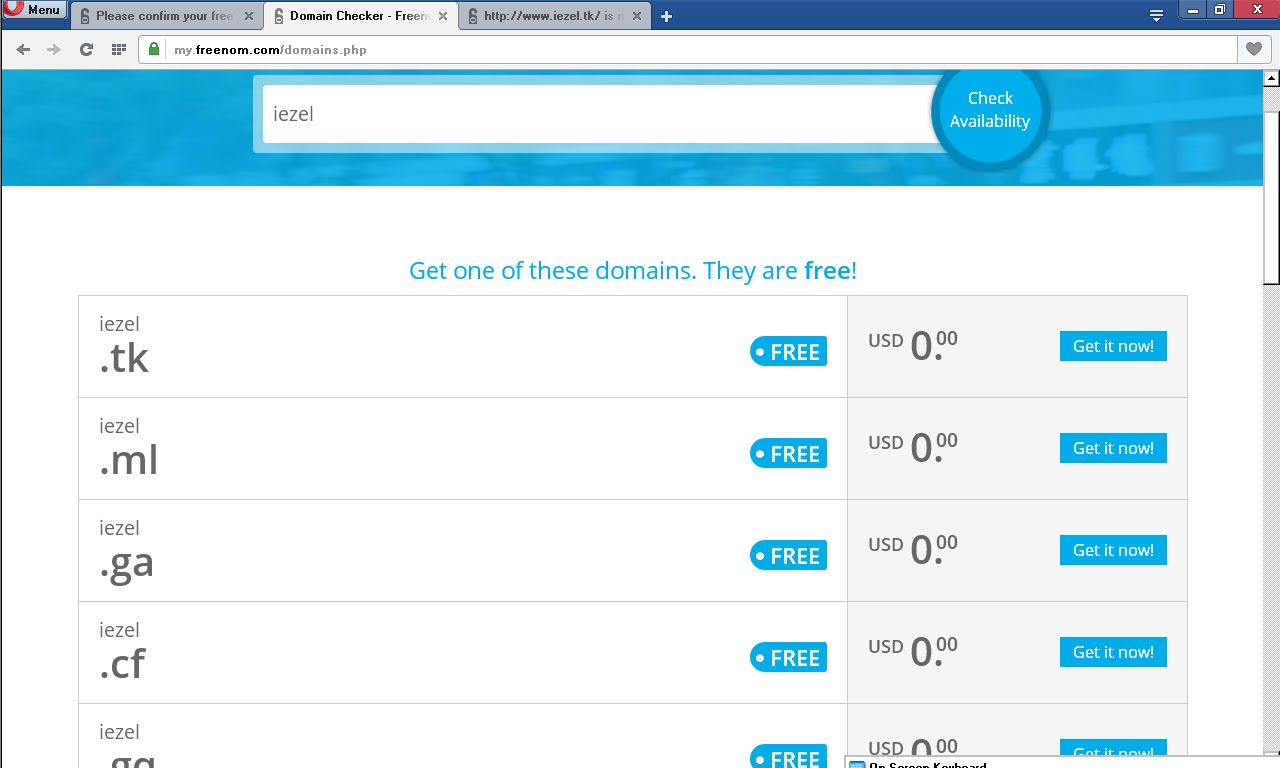Close the 'Please confirm your free' tab
This screenshot has height=768, width=1280.
[249, 16]
